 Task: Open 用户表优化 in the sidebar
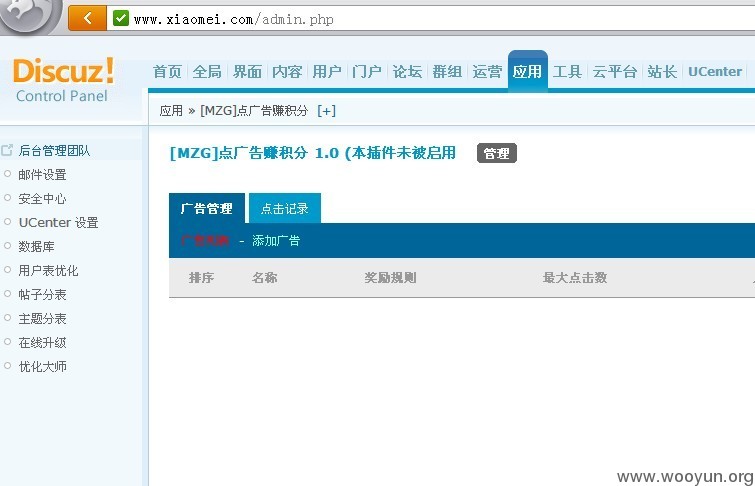(48, 271)
